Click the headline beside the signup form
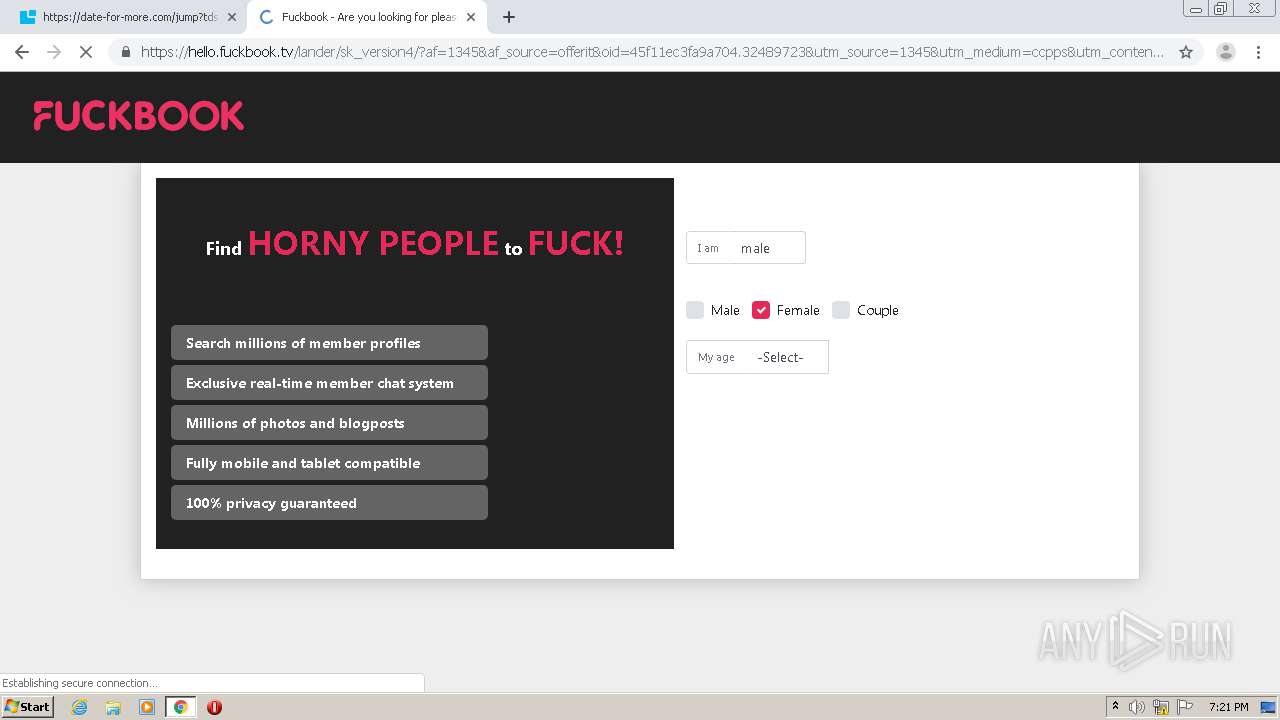This screenshot has height=720, width=1280. point(415,243)
